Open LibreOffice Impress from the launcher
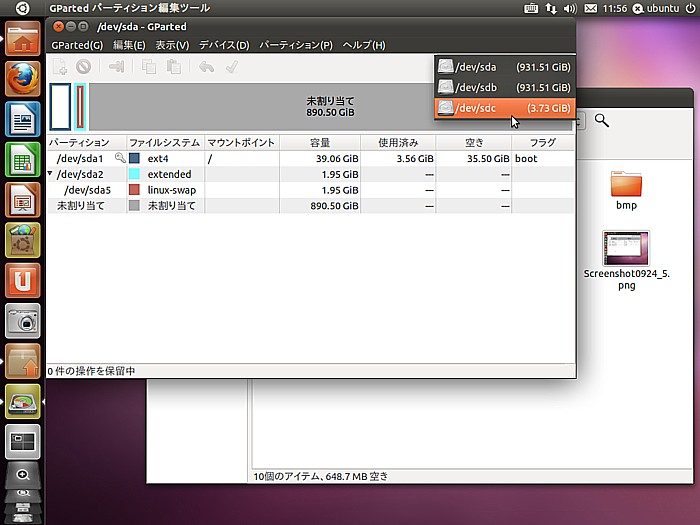 click(x=23, y=200)
